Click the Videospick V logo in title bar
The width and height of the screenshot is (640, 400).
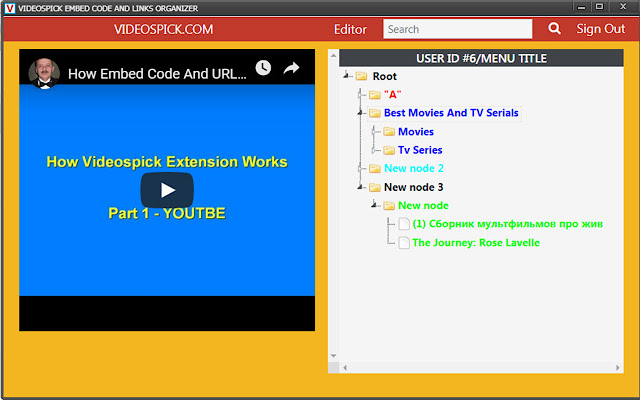tap(10, 8)
